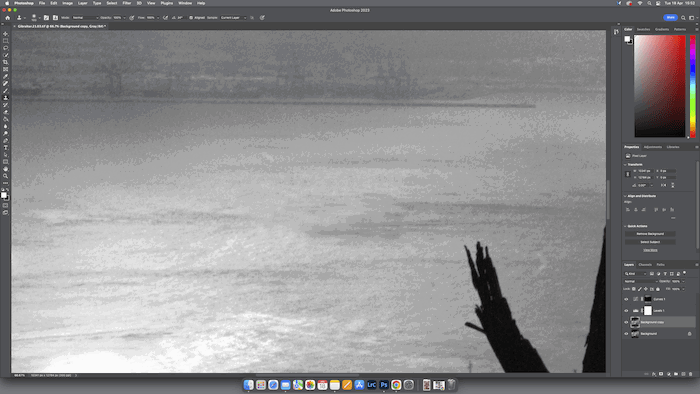Click the delete layer trash icon

[x=691, y=374]
